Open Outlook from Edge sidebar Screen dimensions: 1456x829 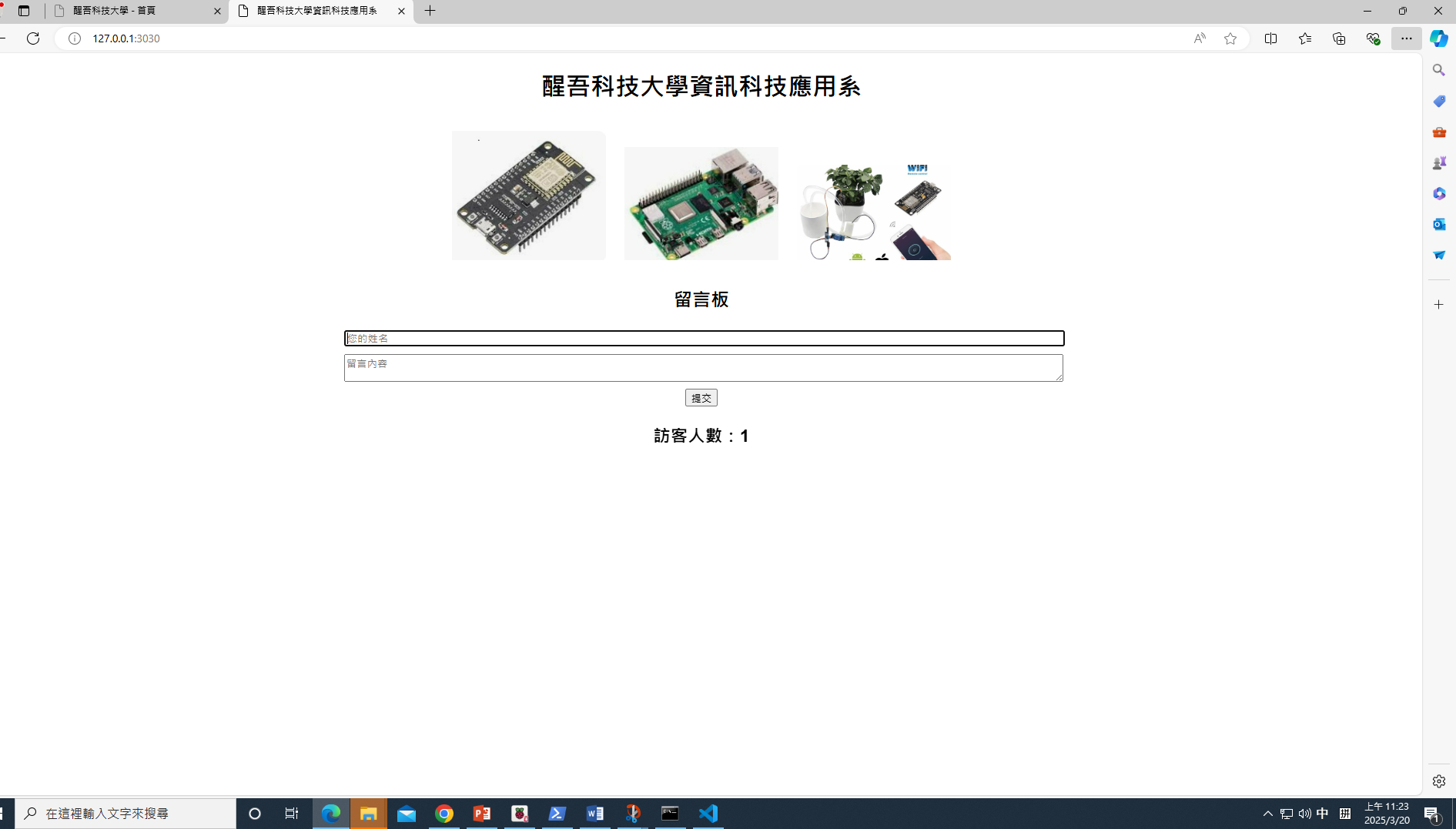1438,224
